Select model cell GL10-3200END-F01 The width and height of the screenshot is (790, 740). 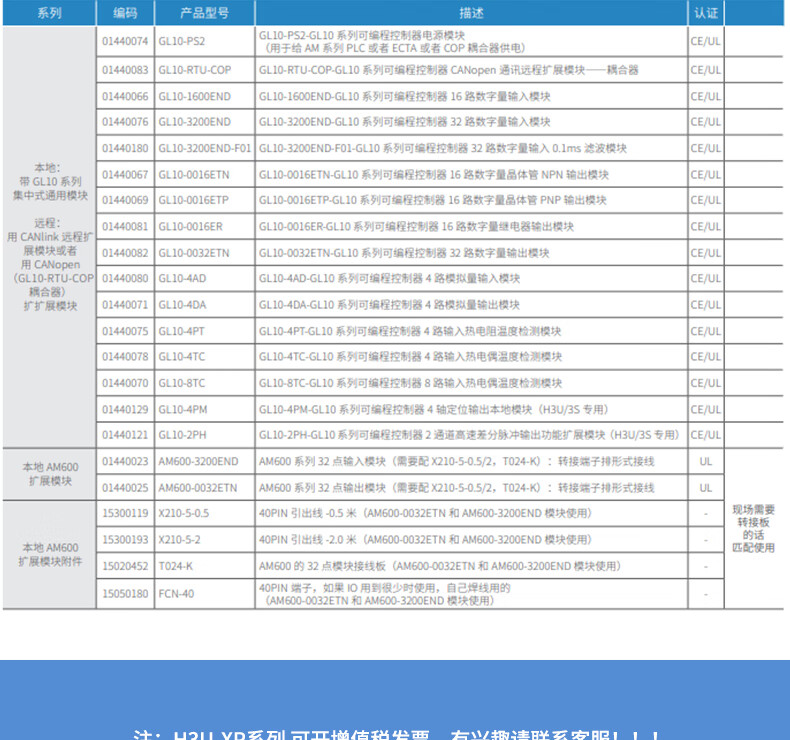pyautogui.click(x=205, y=148)
